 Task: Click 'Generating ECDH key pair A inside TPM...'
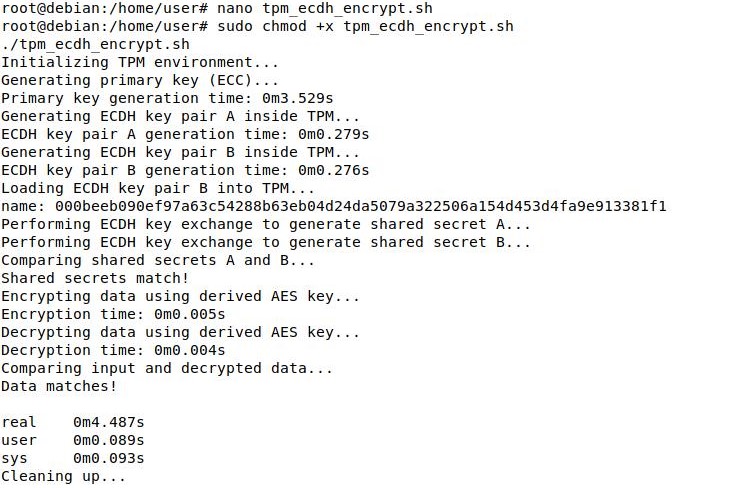click(x=180, y=116)
